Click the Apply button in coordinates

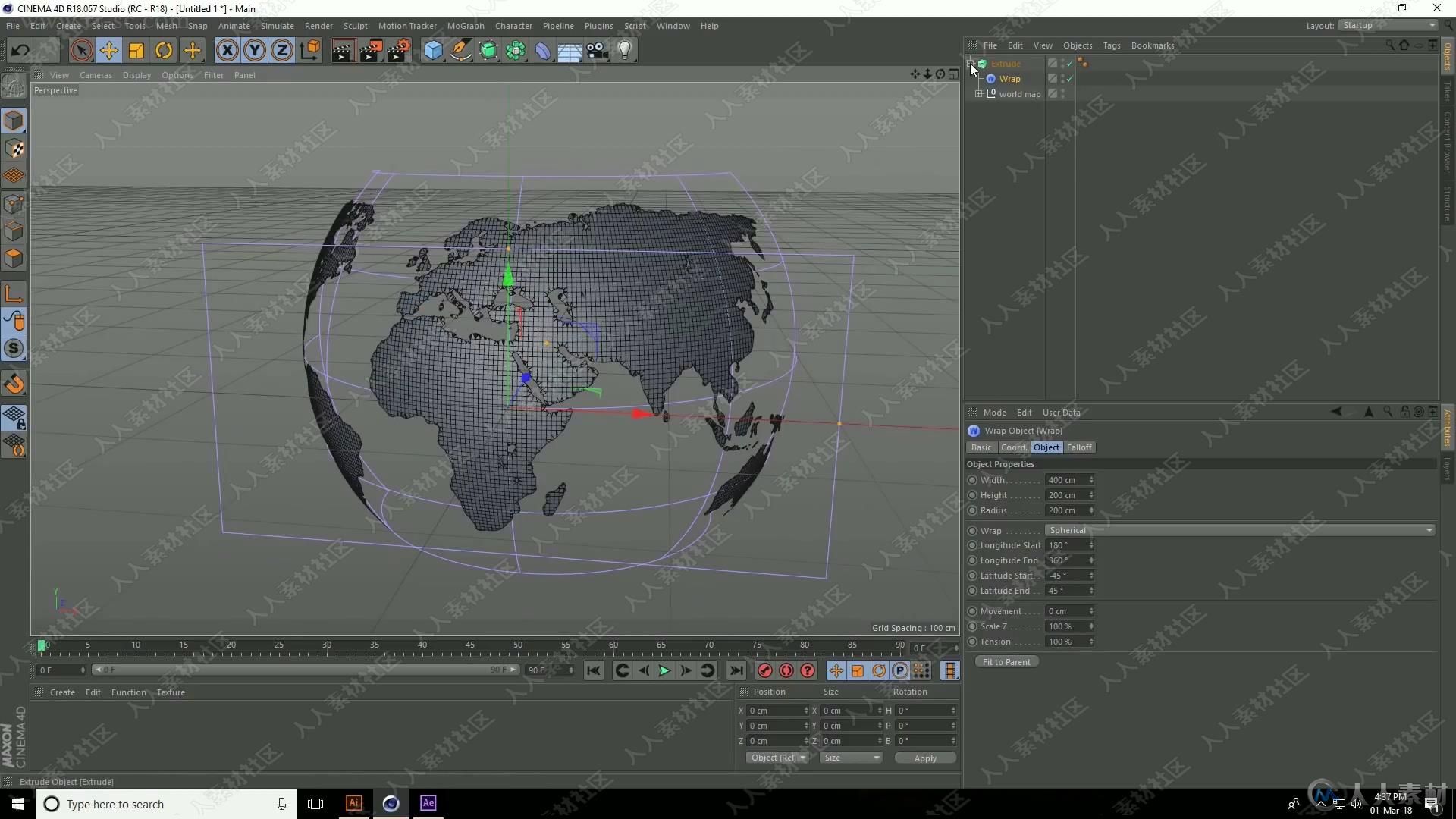923,758
